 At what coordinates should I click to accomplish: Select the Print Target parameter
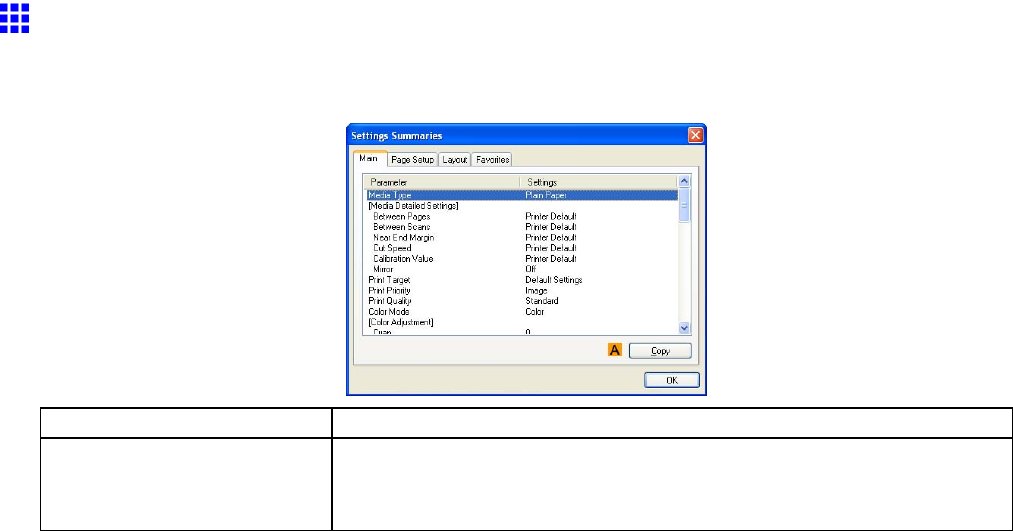coord(389,280)
